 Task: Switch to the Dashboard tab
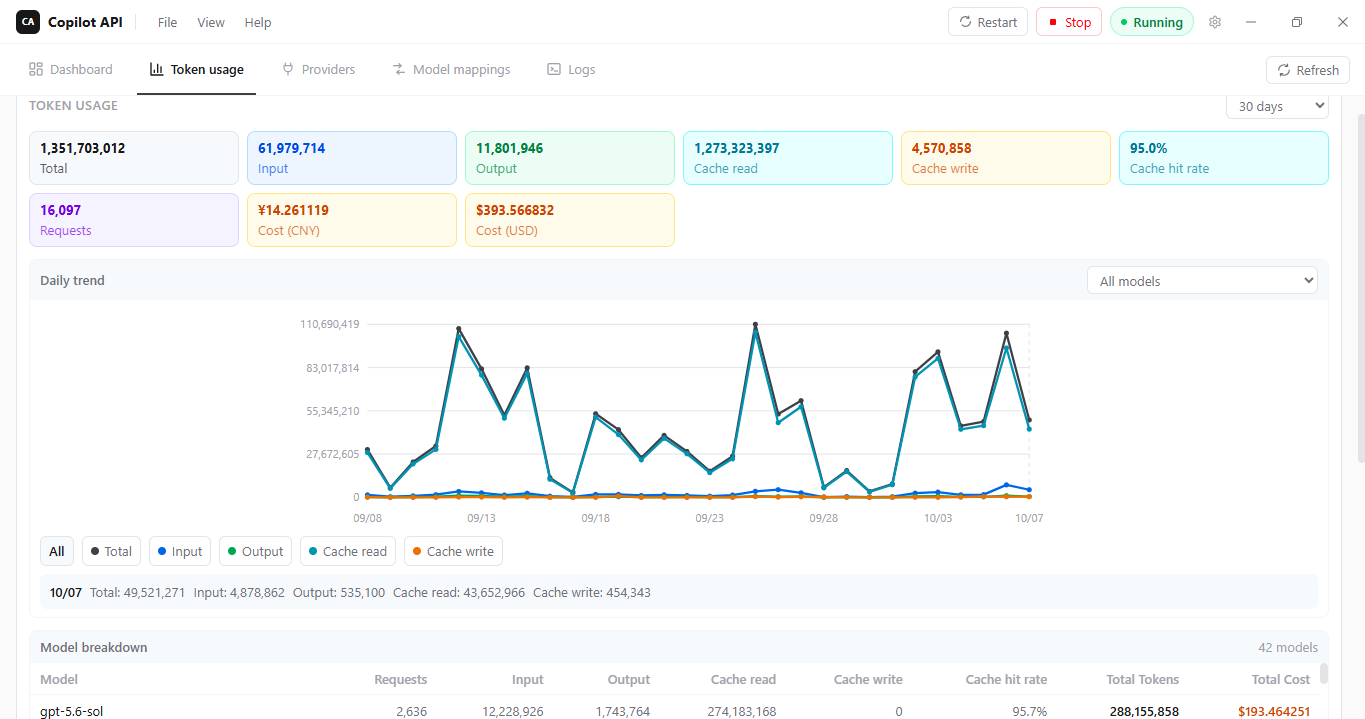pyautogui.click(x=71, y=69)
